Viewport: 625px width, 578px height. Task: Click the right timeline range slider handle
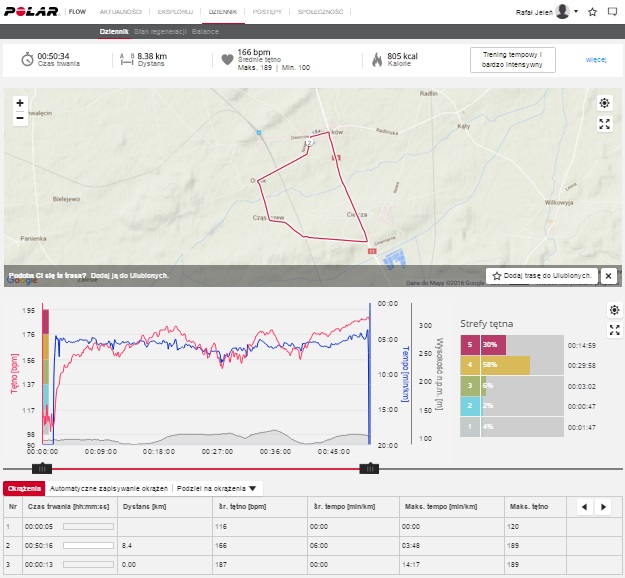tap(369, 468)
